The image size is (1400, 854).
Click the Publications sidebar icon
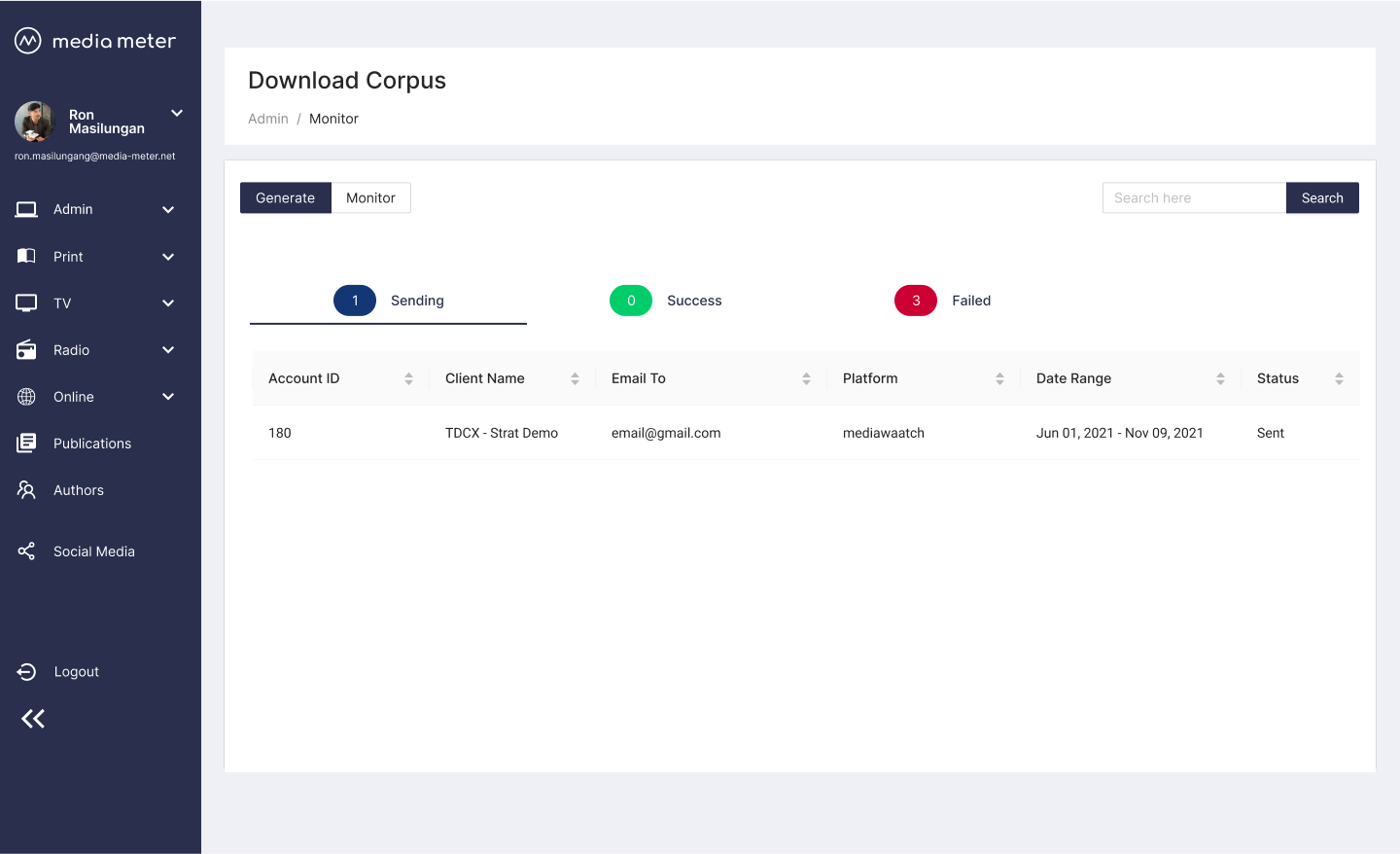click(x=26, y=444)
